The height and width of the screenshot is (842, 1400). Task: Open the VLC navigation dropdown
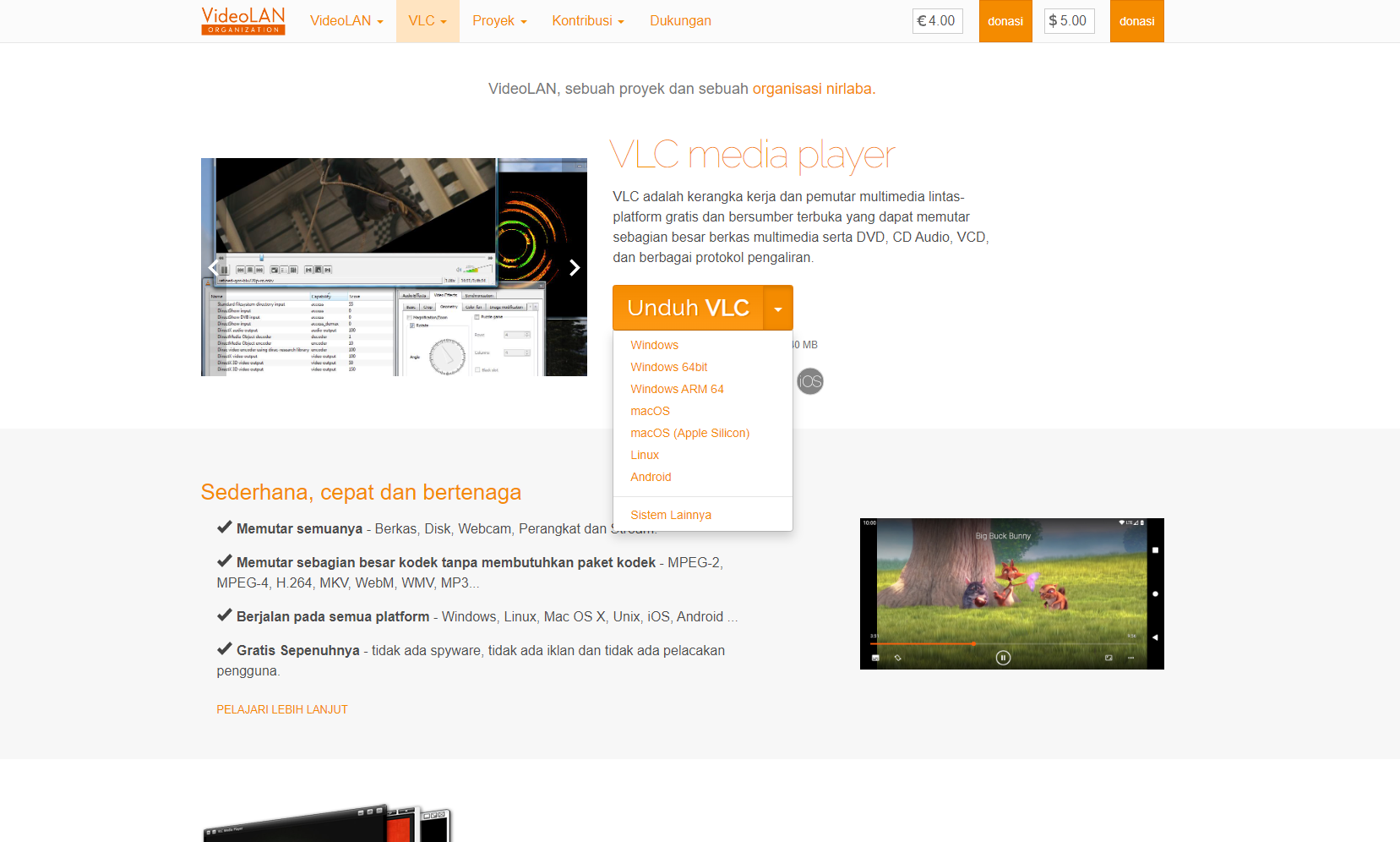point(428,21)
